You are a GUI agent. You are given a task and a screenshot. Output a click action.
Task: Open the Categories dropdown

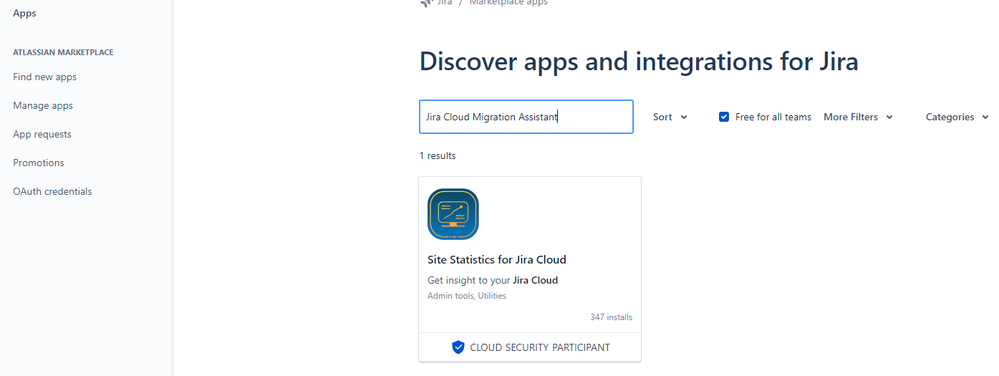[957, 117]
